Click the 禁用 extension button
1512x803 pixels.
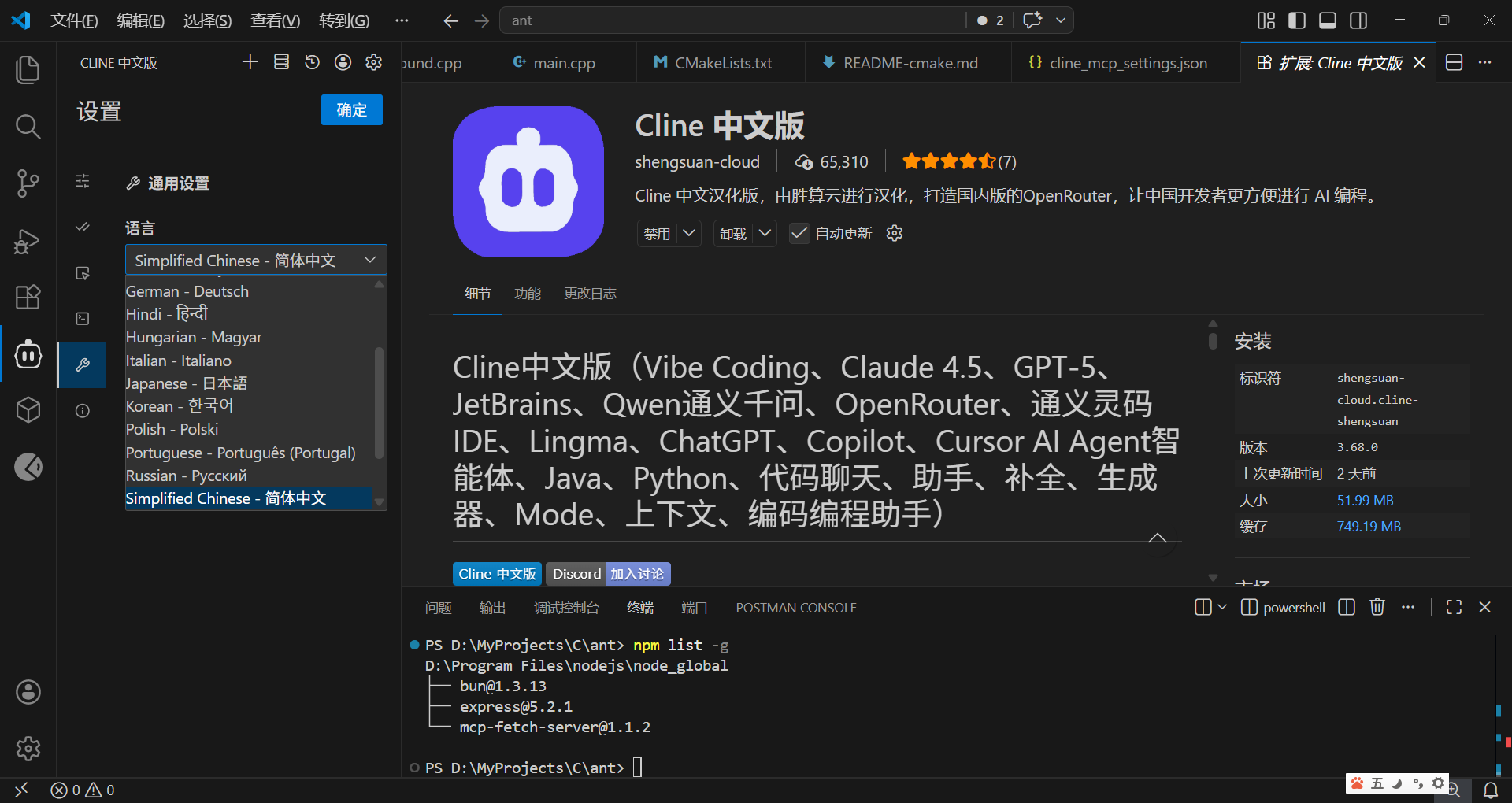point(657,233)
